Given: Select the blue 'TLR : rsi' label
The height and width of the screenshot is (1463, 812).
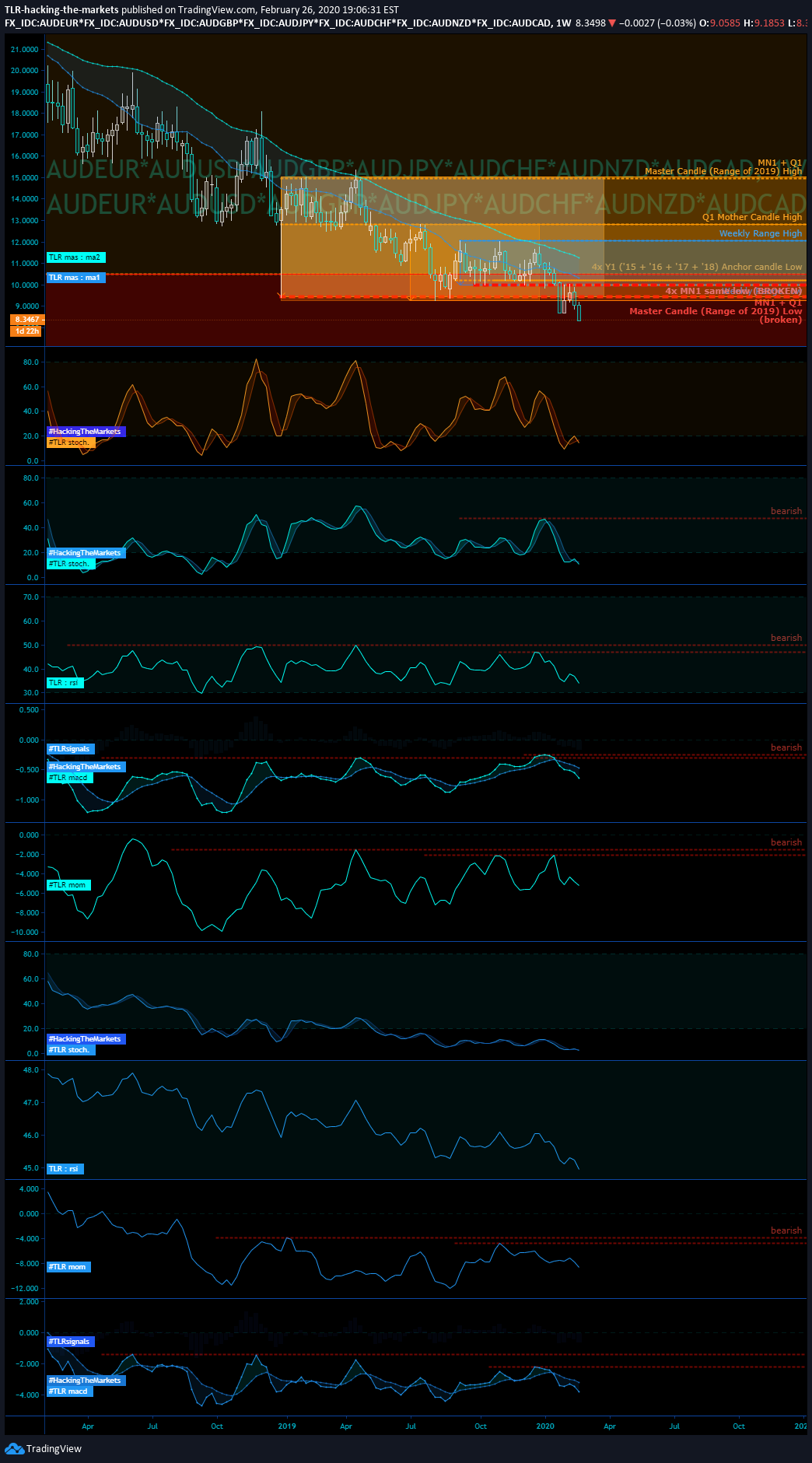Looking at the screenshot, I should click(x=64, y=1169).
